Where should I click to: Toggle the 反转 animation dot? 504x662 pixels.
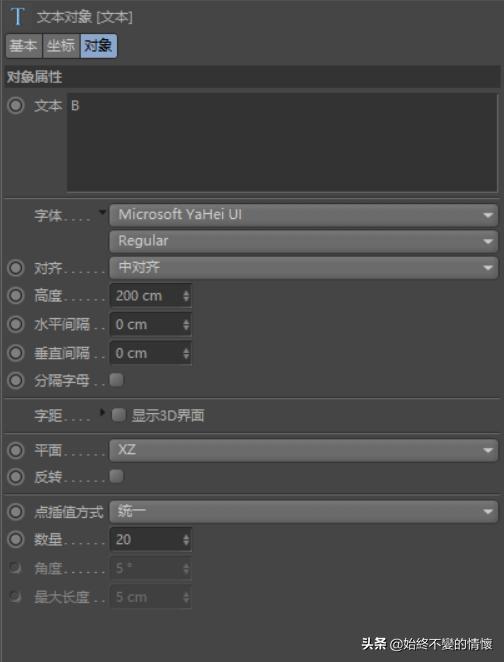click(x=16, y=477)
